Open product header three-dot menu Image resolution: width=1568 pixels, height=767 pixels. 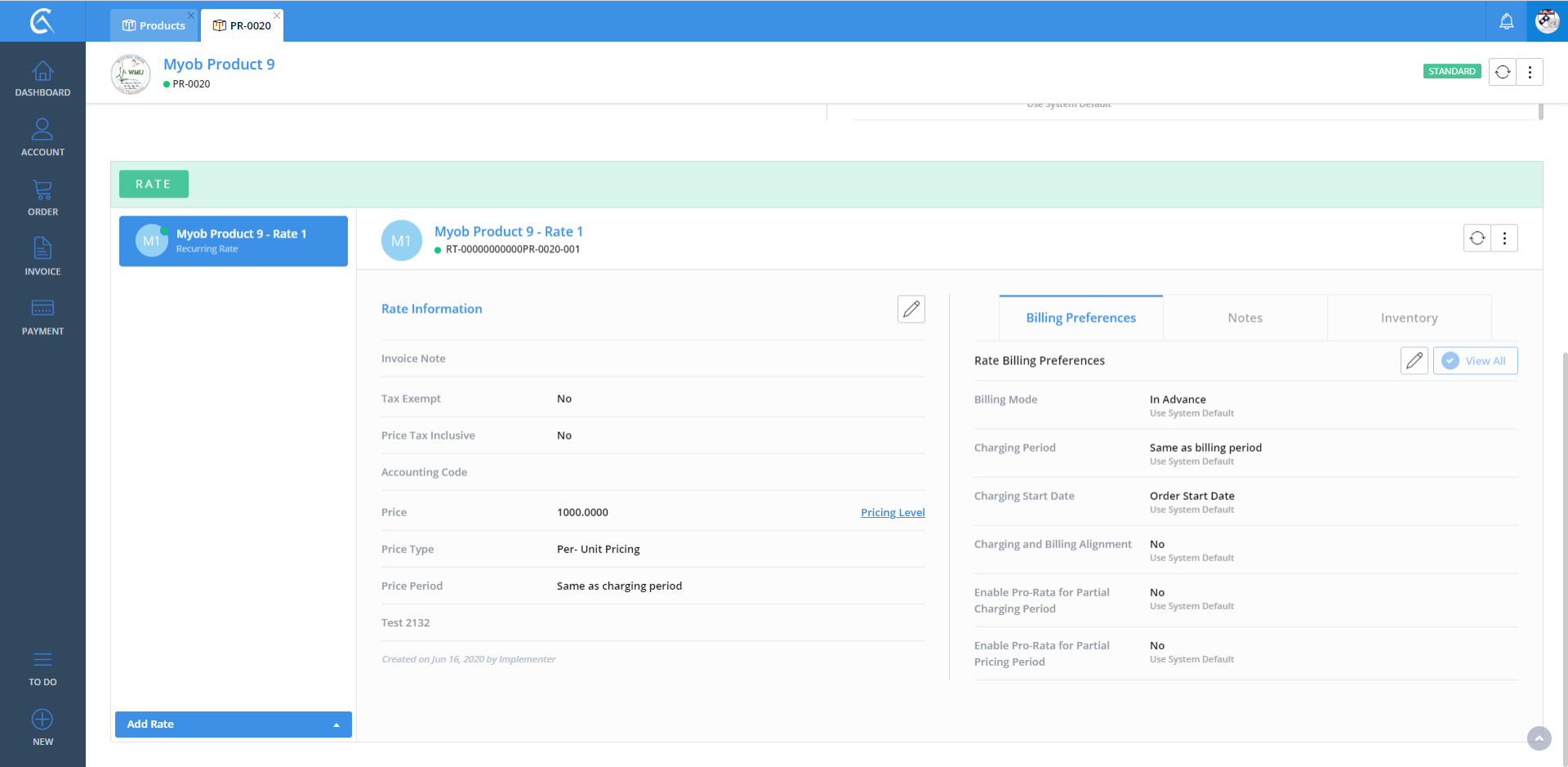point(1530,72)
